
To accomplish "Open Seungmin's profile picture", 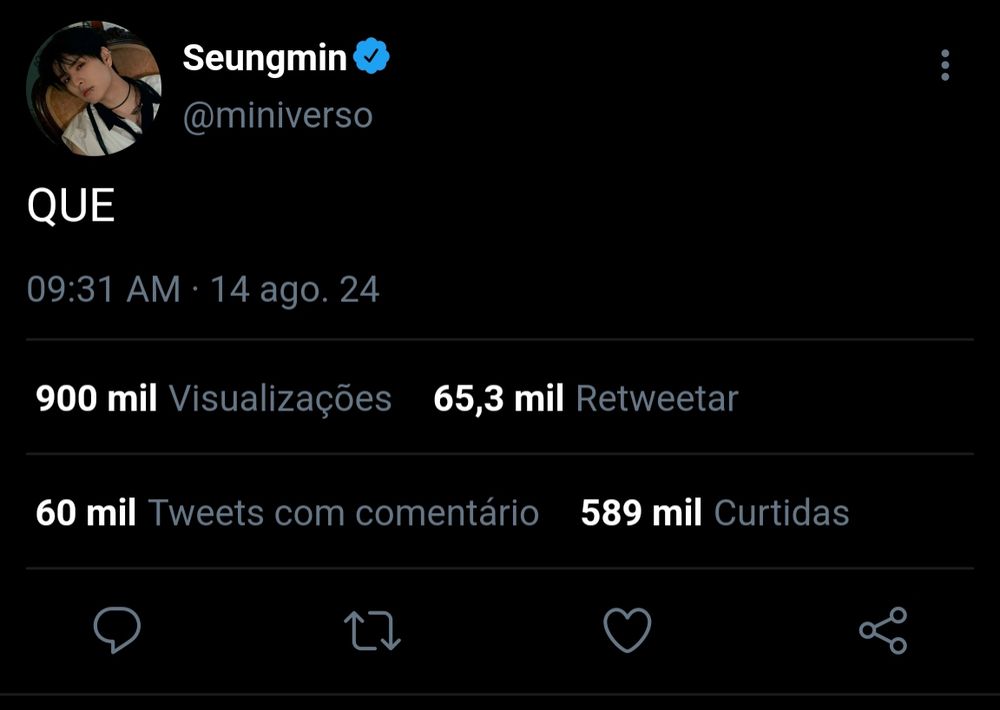I will (x=94, y=89).
